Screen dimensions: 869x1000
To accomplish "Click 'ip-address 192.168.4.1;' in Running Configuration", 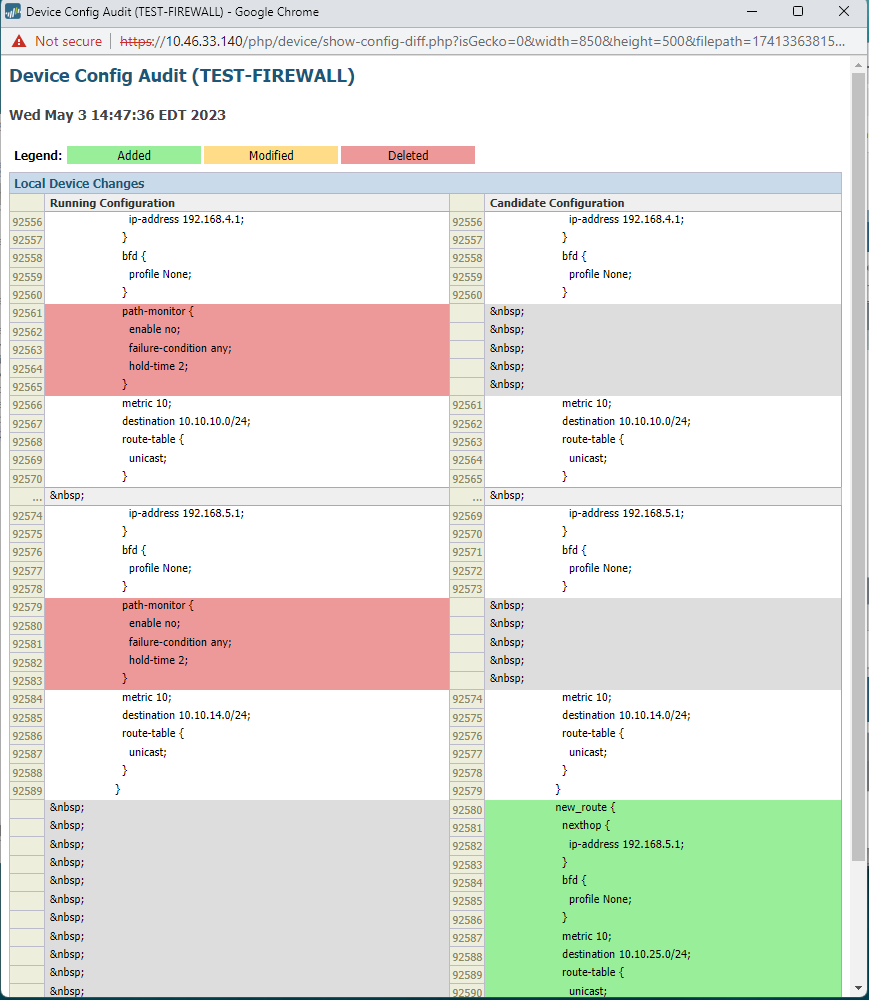I will tap(186, 219).
